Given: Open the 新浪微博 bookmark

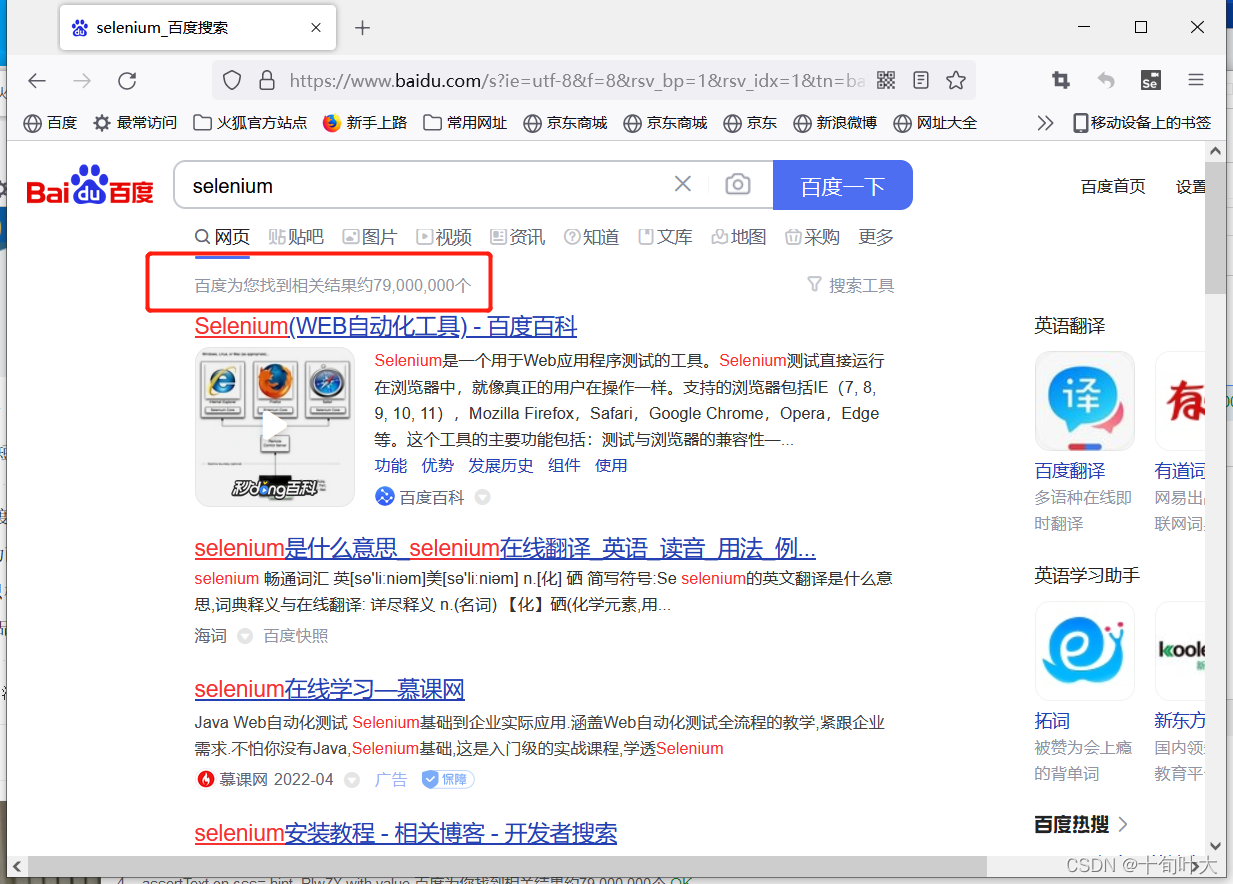Looking at the screenshot, I should (835, 122).
